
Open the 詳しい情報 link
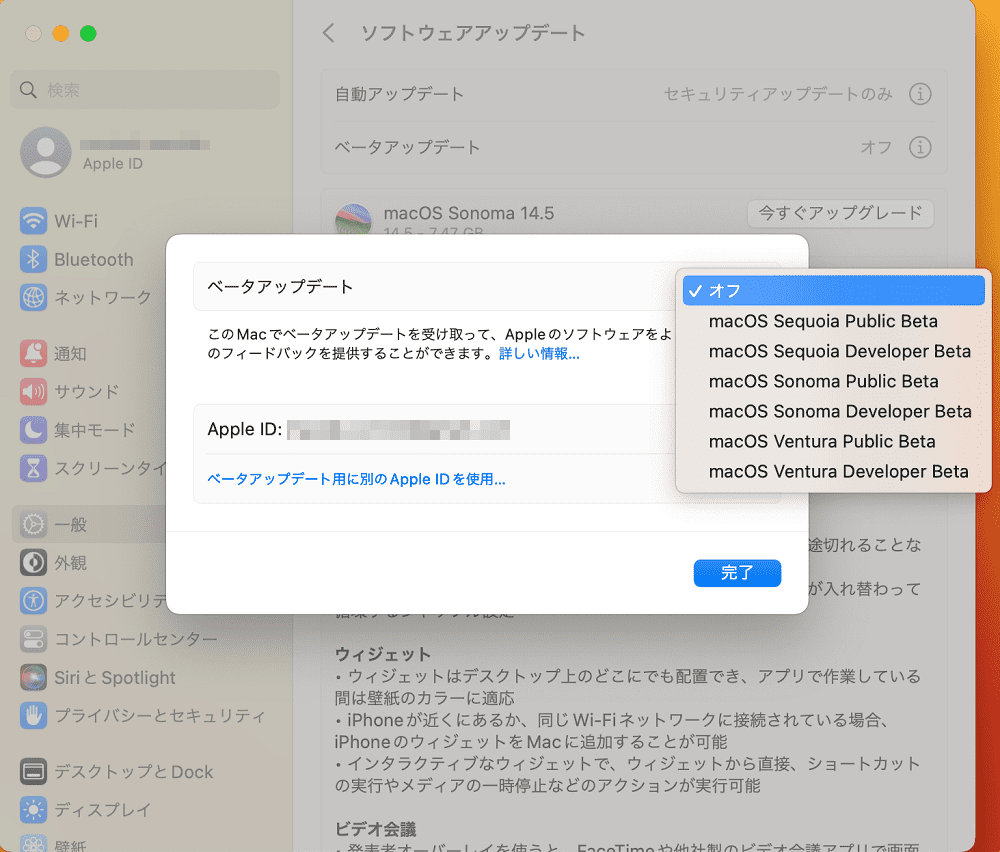pyautogui.click(x=539, y=353)
